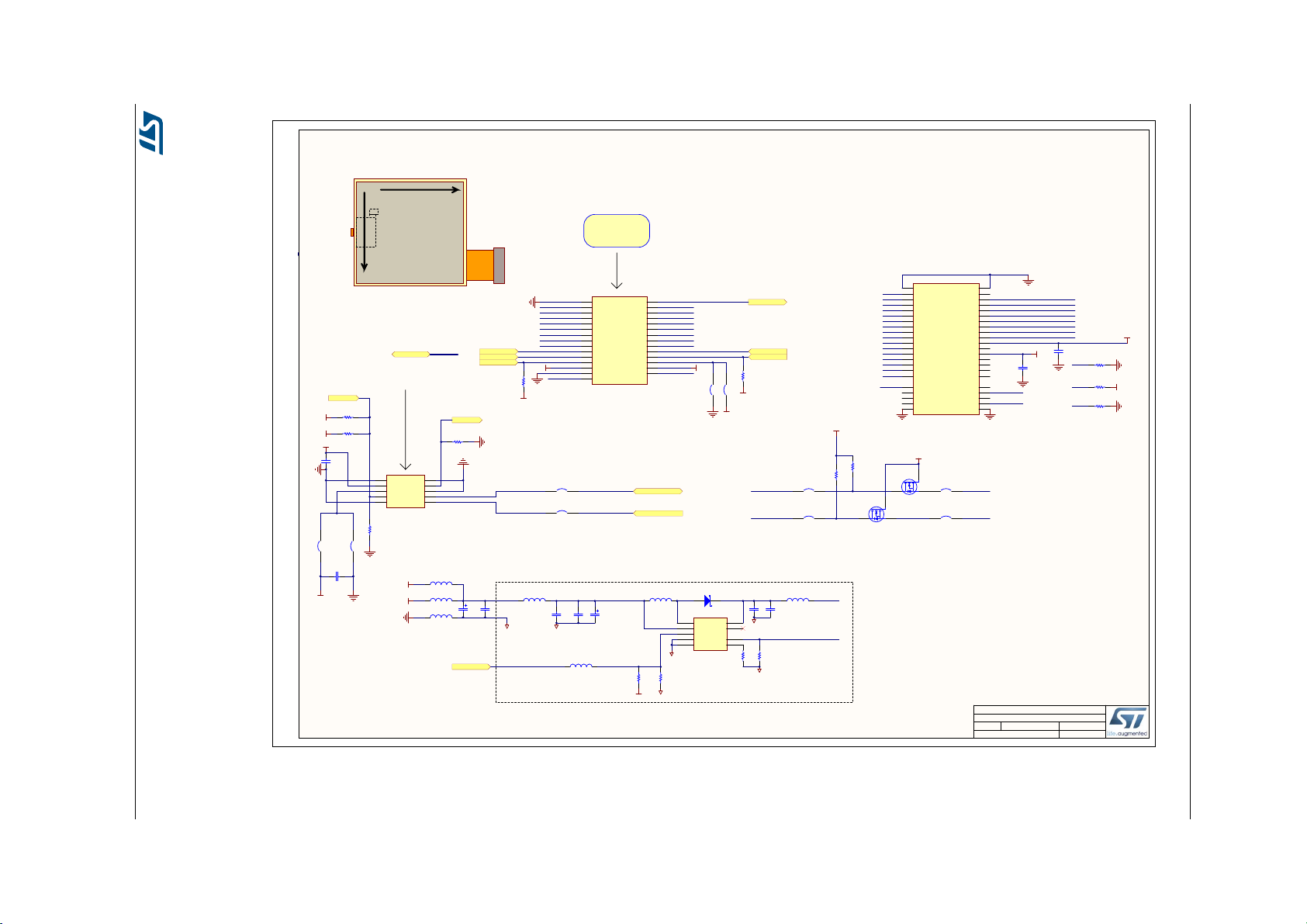Select the rounded yellow callout note box
The width and height of the screenshot is (1307, 924).
coord(617,230)
